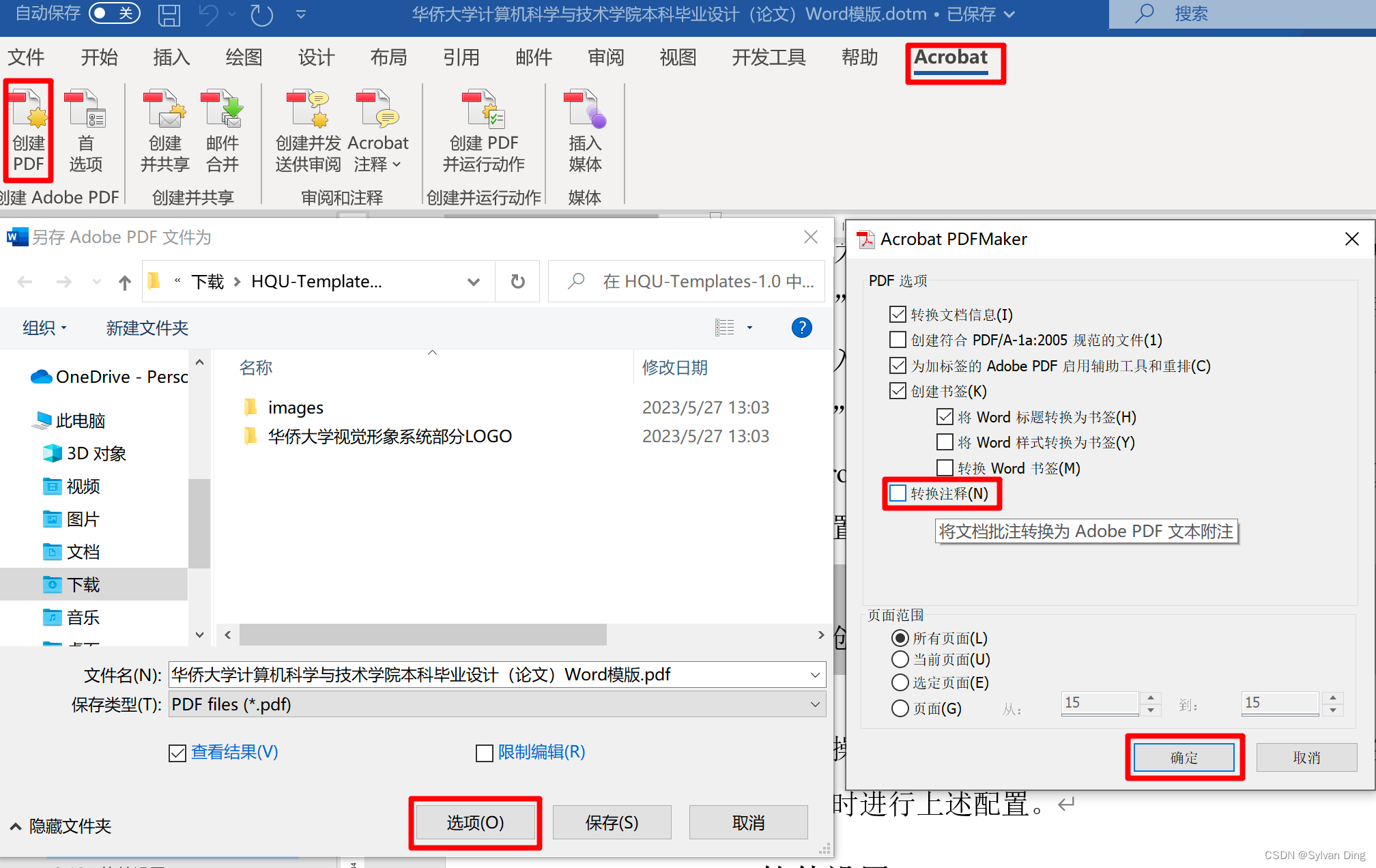This screenshot has width=1376, height=868.
Task: Click the Save icon in title bar
Action: (x=169, y=14)
